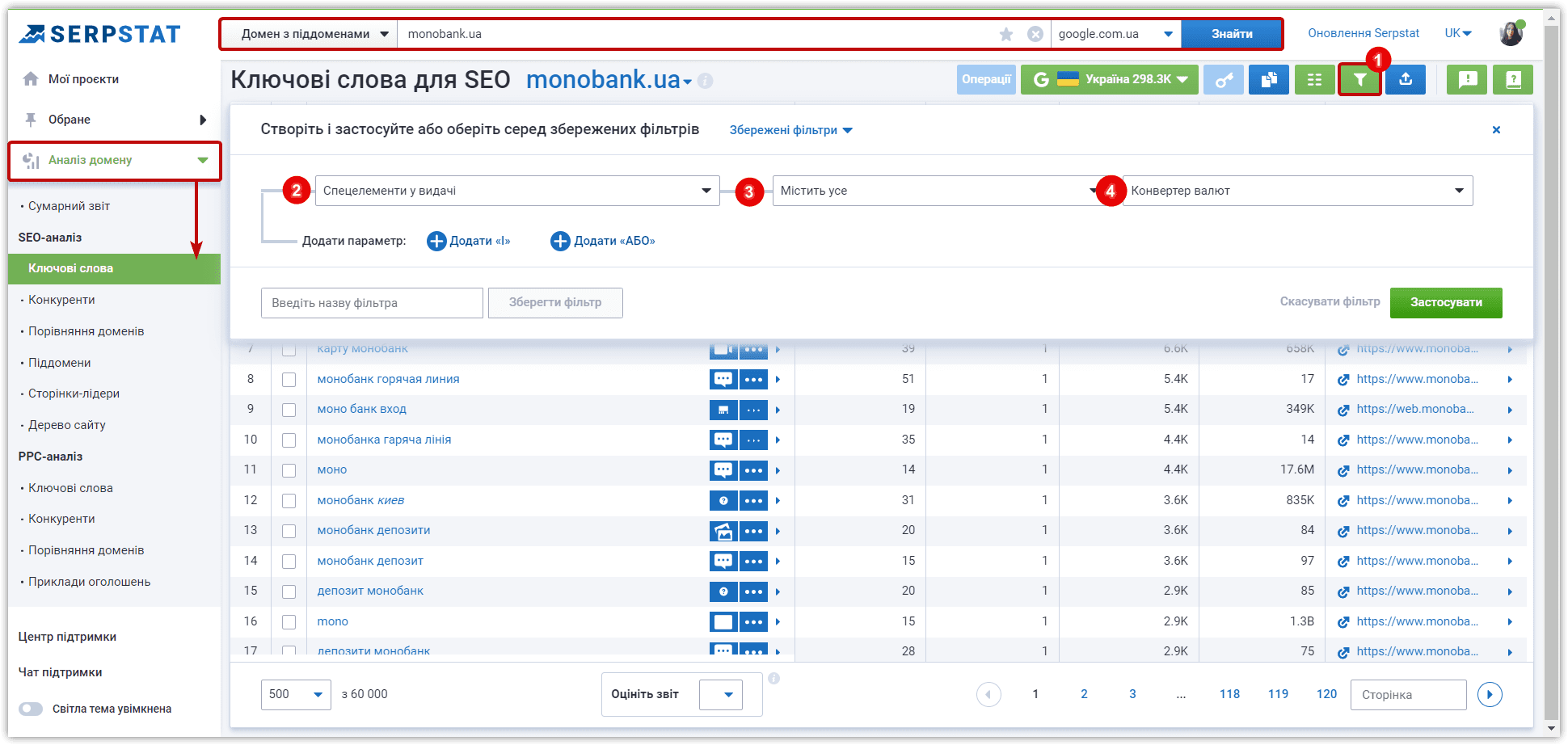This screenshot has width=1568, height=745.
Task: Open 'Дерево сайту' in the sidebar
Action: (x=67, y=425)
